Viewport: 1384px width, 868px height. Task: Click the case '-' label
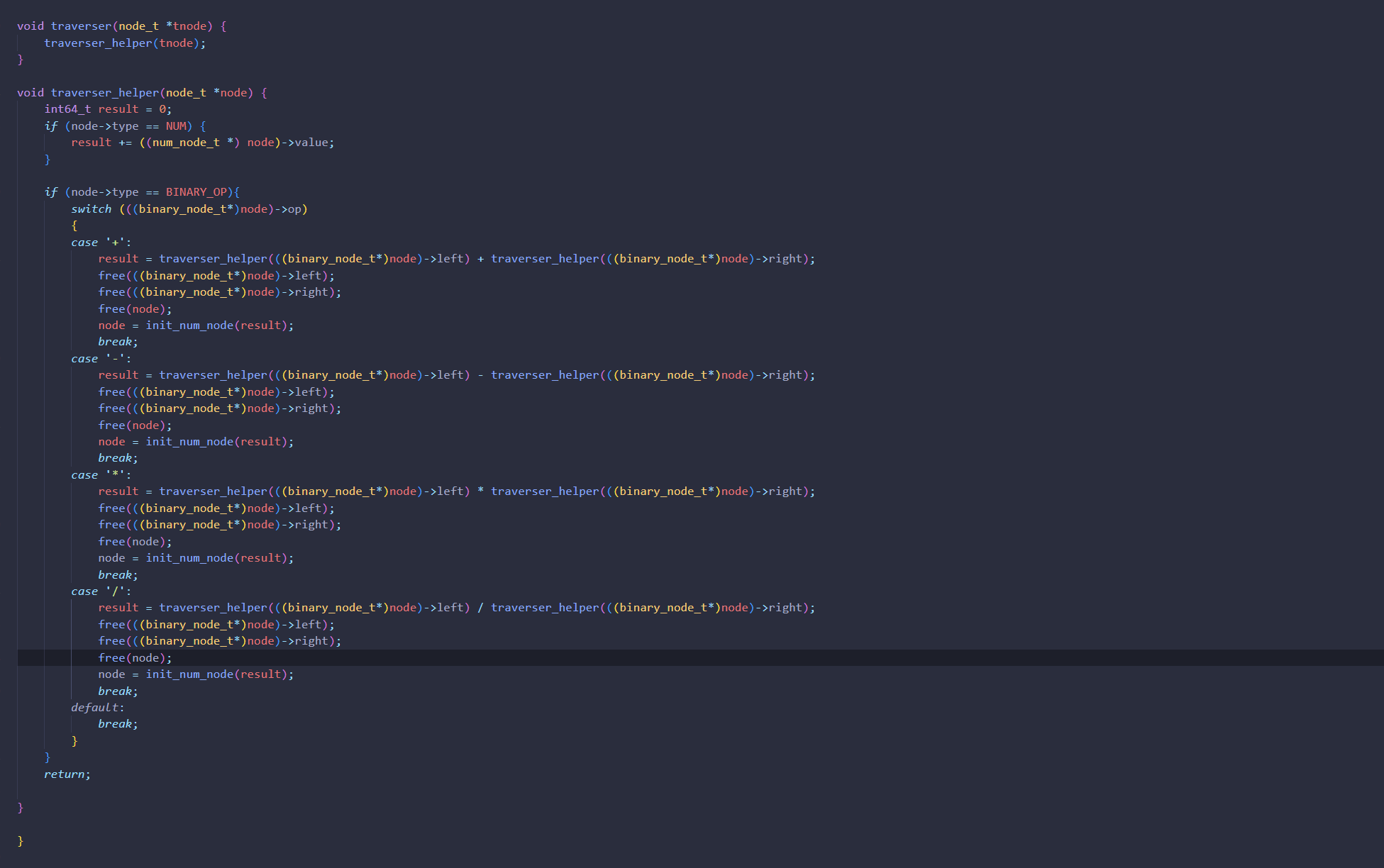tap(101, 359)
